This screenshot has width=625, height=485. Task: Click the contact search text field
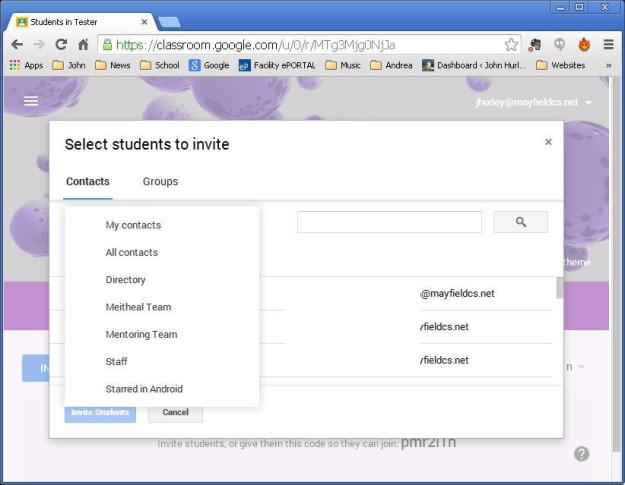click(x=389, y=222)
